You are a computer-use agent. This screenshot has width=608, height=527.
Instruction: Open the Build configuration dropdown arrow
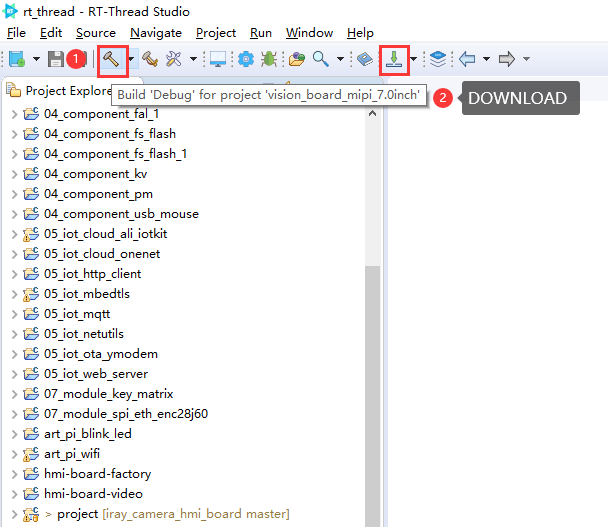[x=131, y=59]
